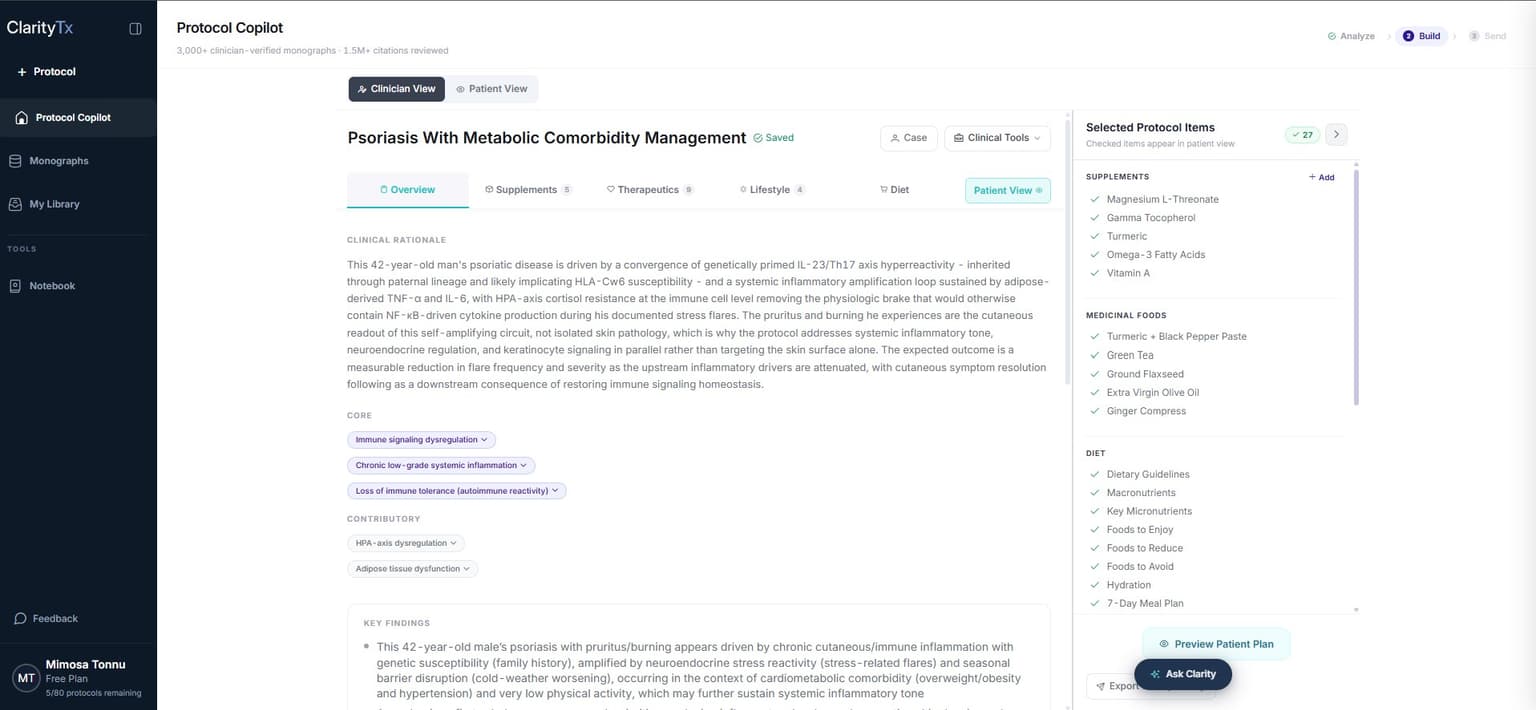Switch to Patient View toggle
Image resolution: width=1536 pixels, height=710 pixels.
click(x=491, y=89)
